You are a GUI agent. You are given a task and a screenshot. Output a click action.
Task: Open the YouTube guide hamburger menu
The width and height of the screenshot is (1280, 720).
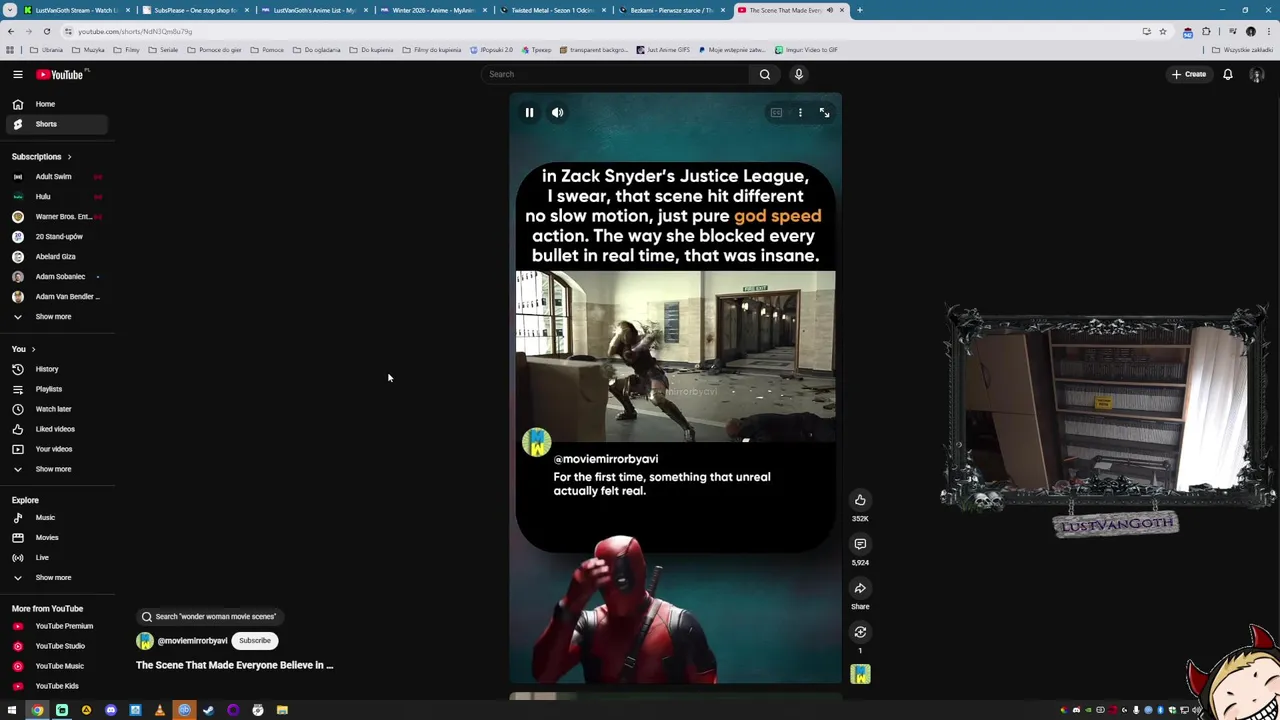[18, 74]
